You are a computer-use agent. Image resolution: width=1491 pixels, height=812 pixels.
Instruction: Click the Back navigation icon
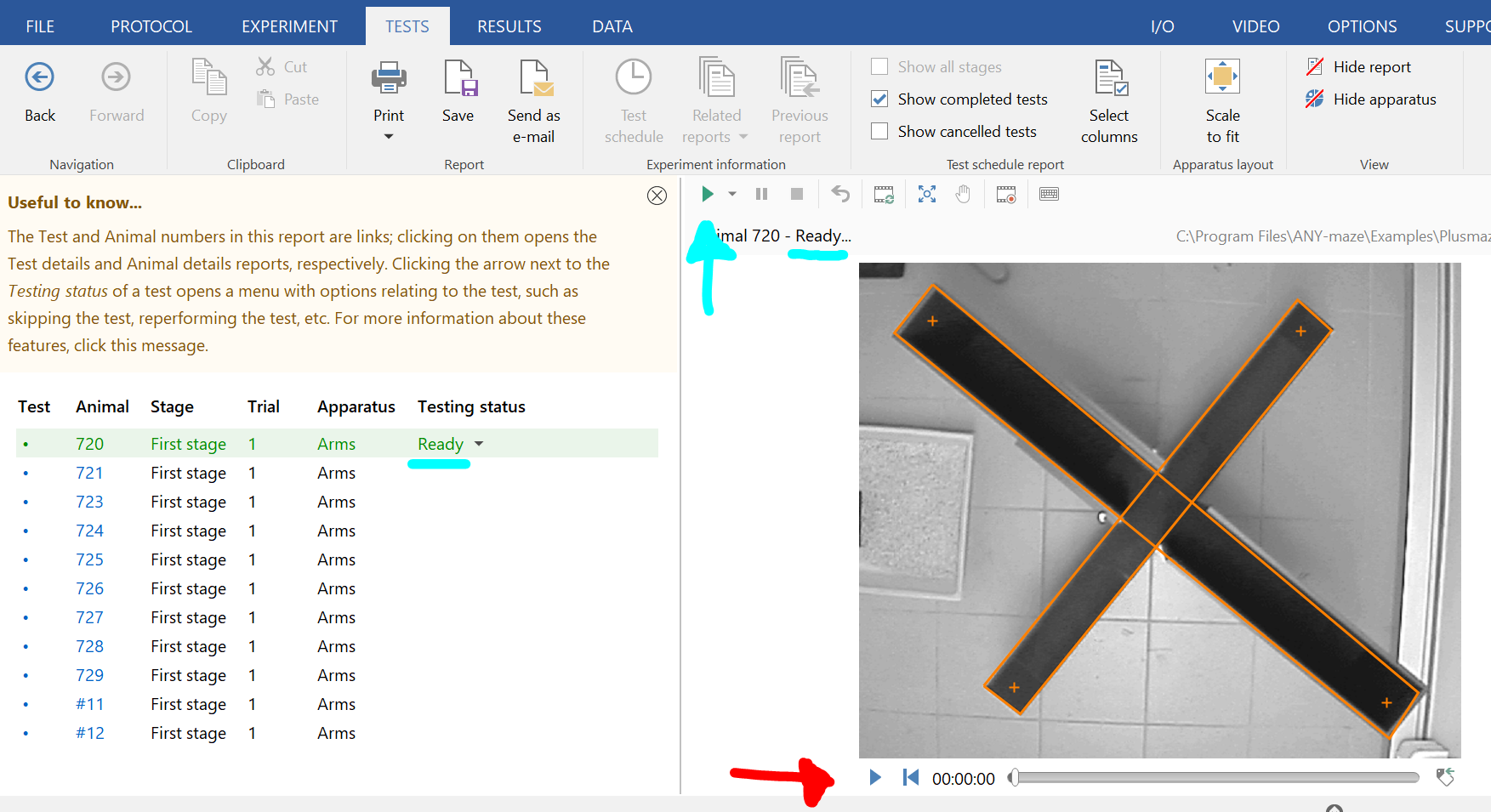(x=39, y=78)
